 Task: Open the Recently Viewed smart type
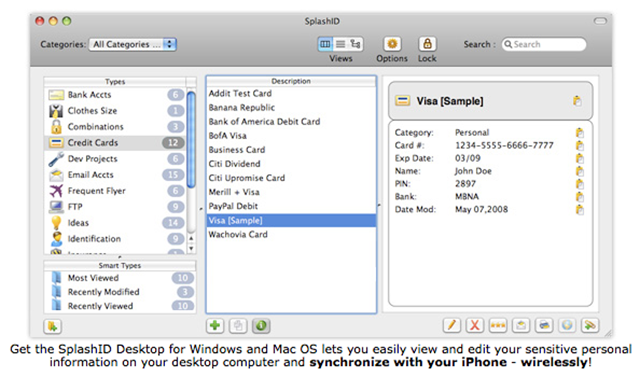(120, 306)
